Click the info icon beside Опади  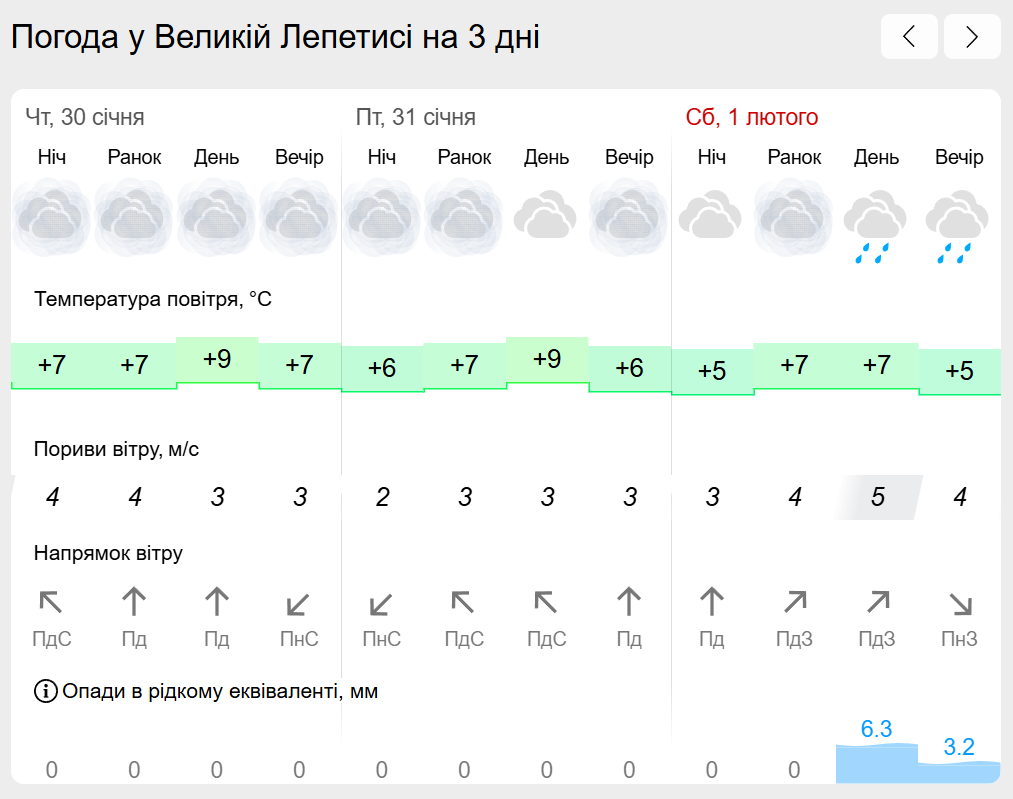45,691
